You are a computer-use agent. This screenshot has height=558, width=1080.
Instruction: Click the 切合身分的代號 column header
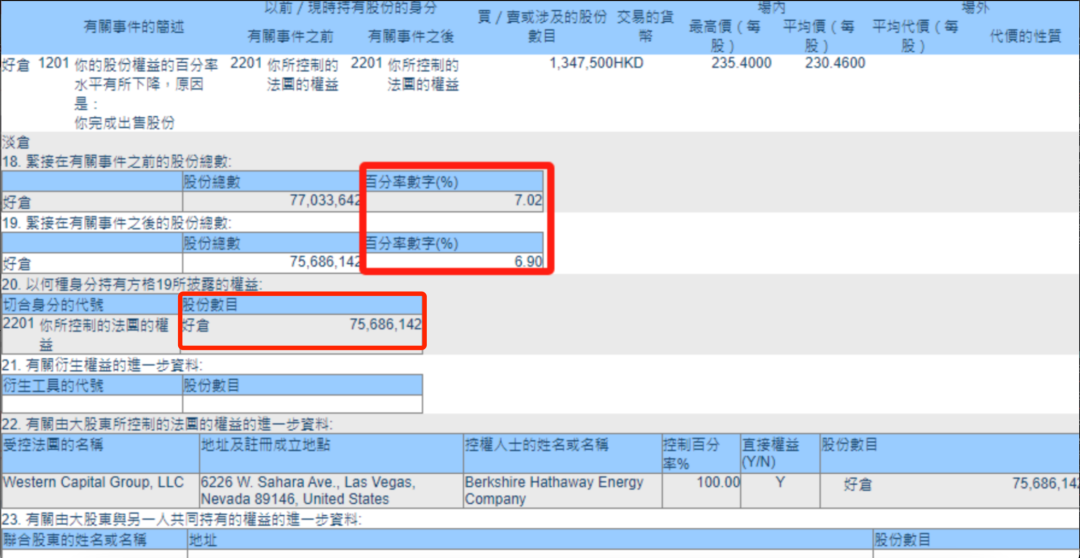(54, 305)
